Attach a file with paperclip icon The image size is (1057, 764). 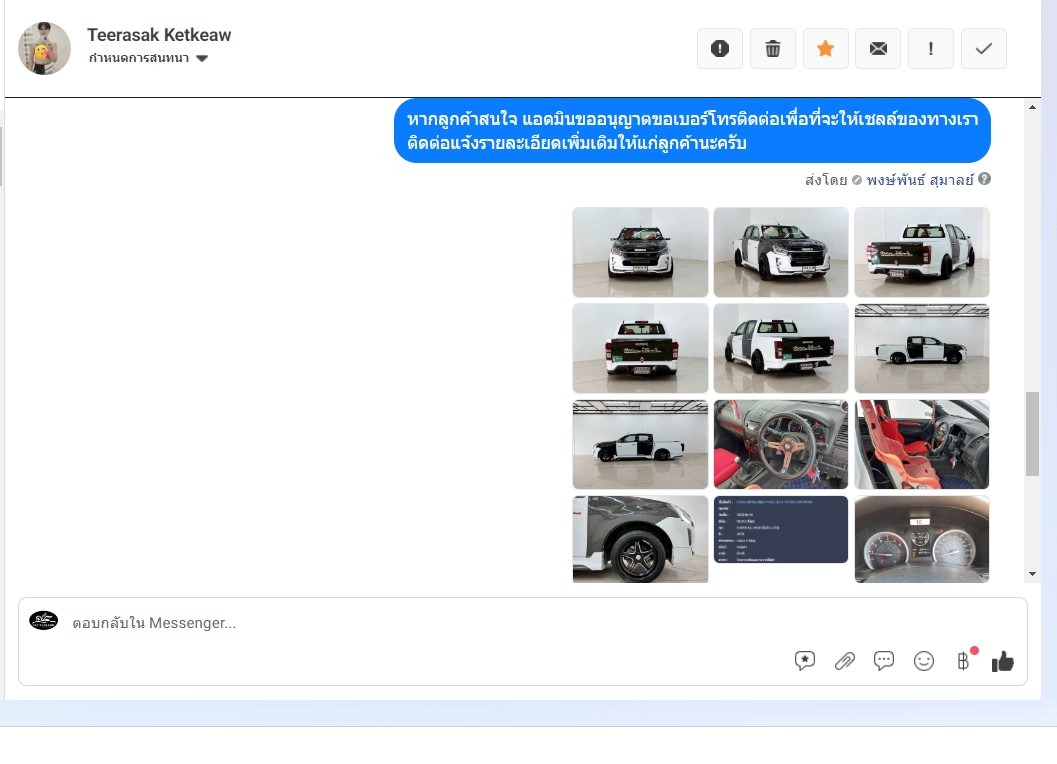tap(844, 661)
